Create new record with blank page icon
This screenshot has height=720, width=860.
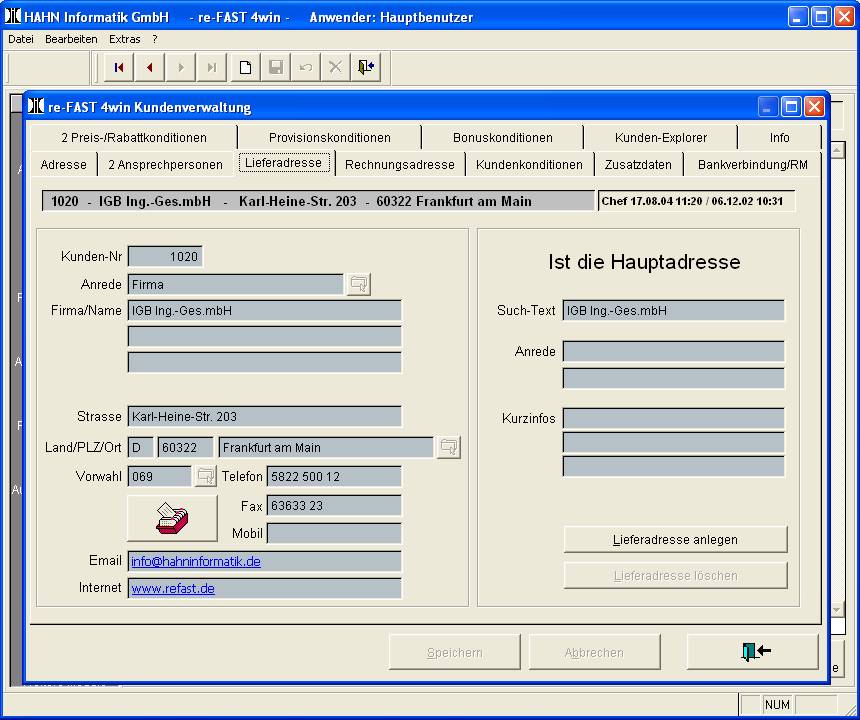[x=245, y=67]
